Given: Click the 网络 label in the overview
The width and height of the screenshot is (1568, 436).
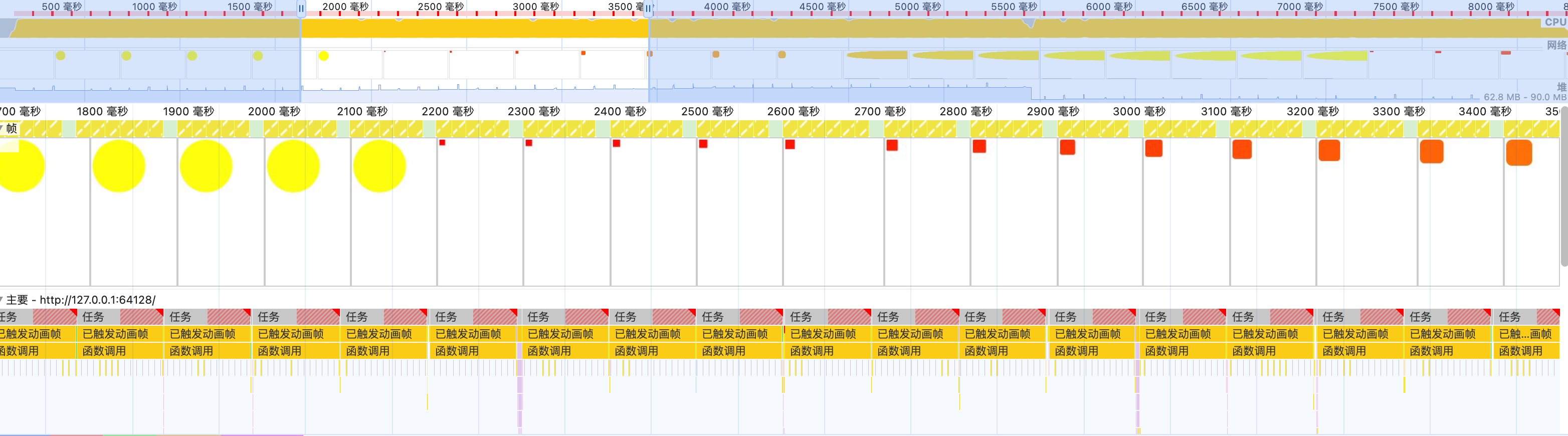Looking at the screenshot, I should (x=1556, y=45).
